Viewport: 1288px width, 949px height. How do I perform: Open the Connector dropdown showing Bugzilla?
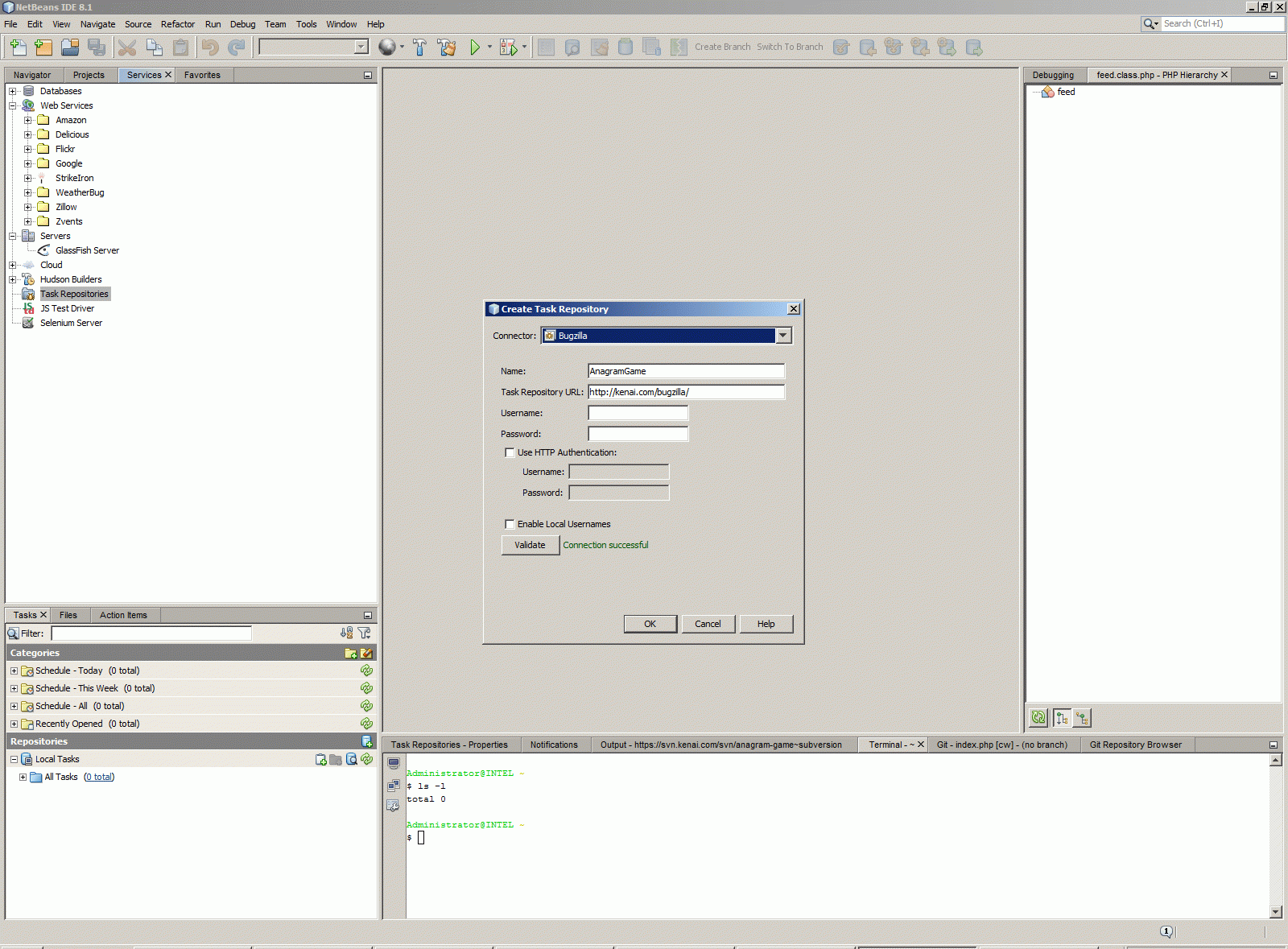pyautogui.click(x=783, y=336)
